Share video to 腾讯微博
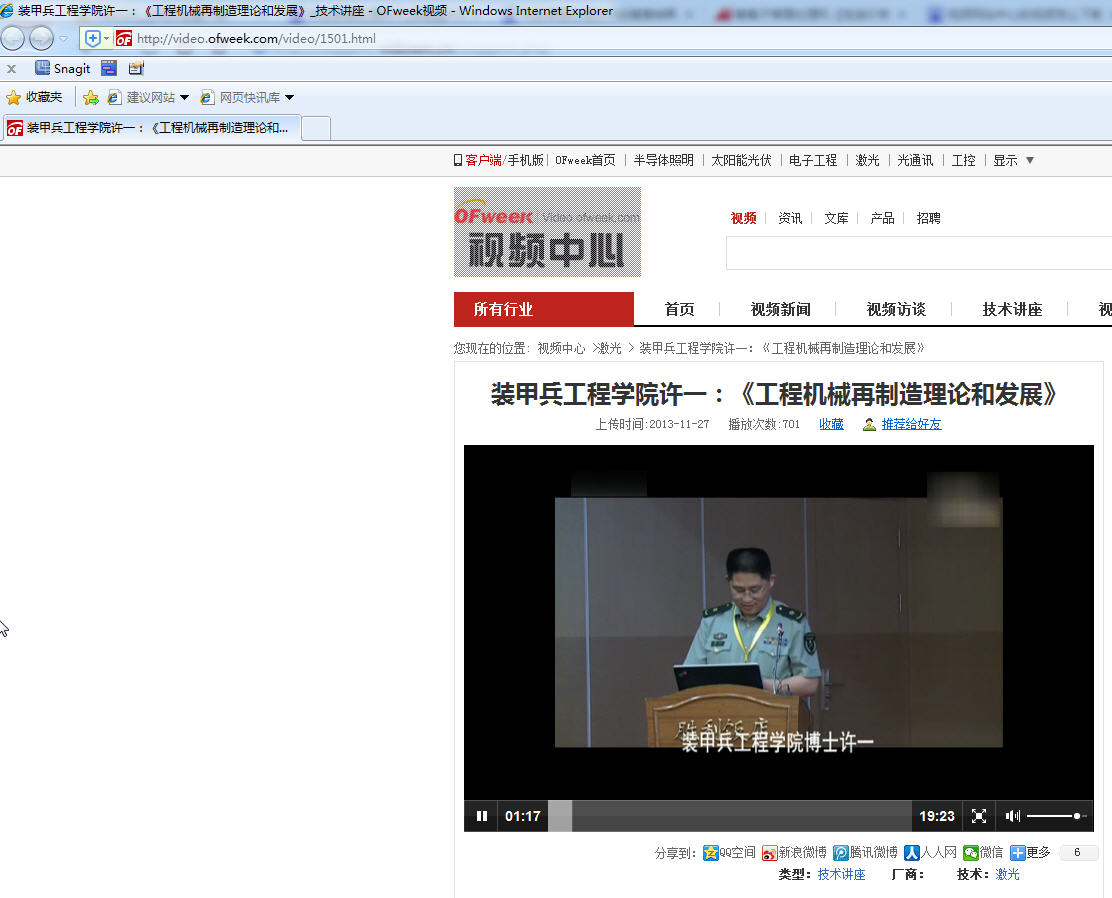This screenshot has width=1112, height=898. click(x=841, y=853)
